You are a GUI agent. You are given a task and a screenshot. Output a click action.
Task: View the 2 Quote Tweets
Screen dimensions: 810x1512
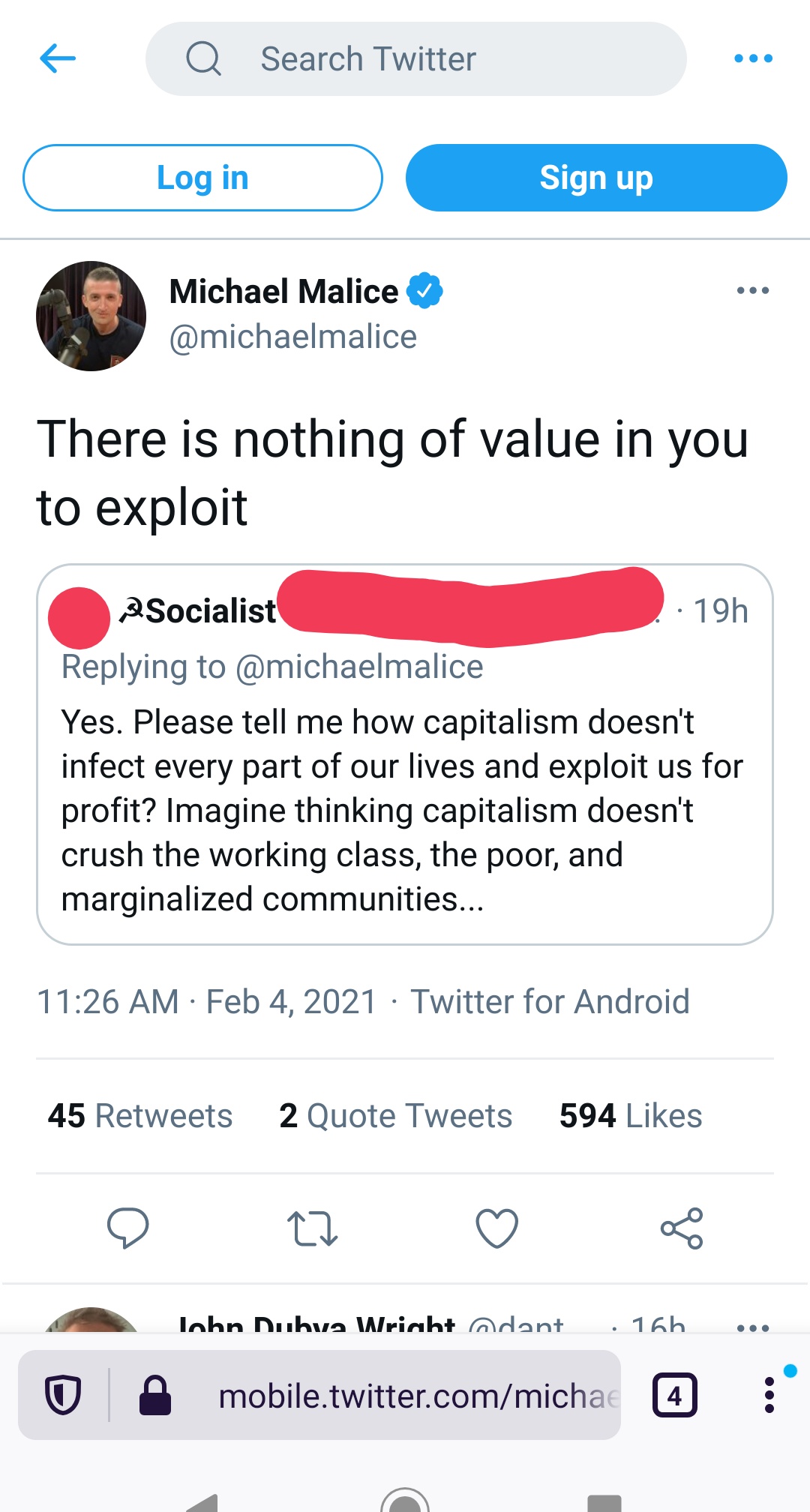click(x=395, y=1115)
